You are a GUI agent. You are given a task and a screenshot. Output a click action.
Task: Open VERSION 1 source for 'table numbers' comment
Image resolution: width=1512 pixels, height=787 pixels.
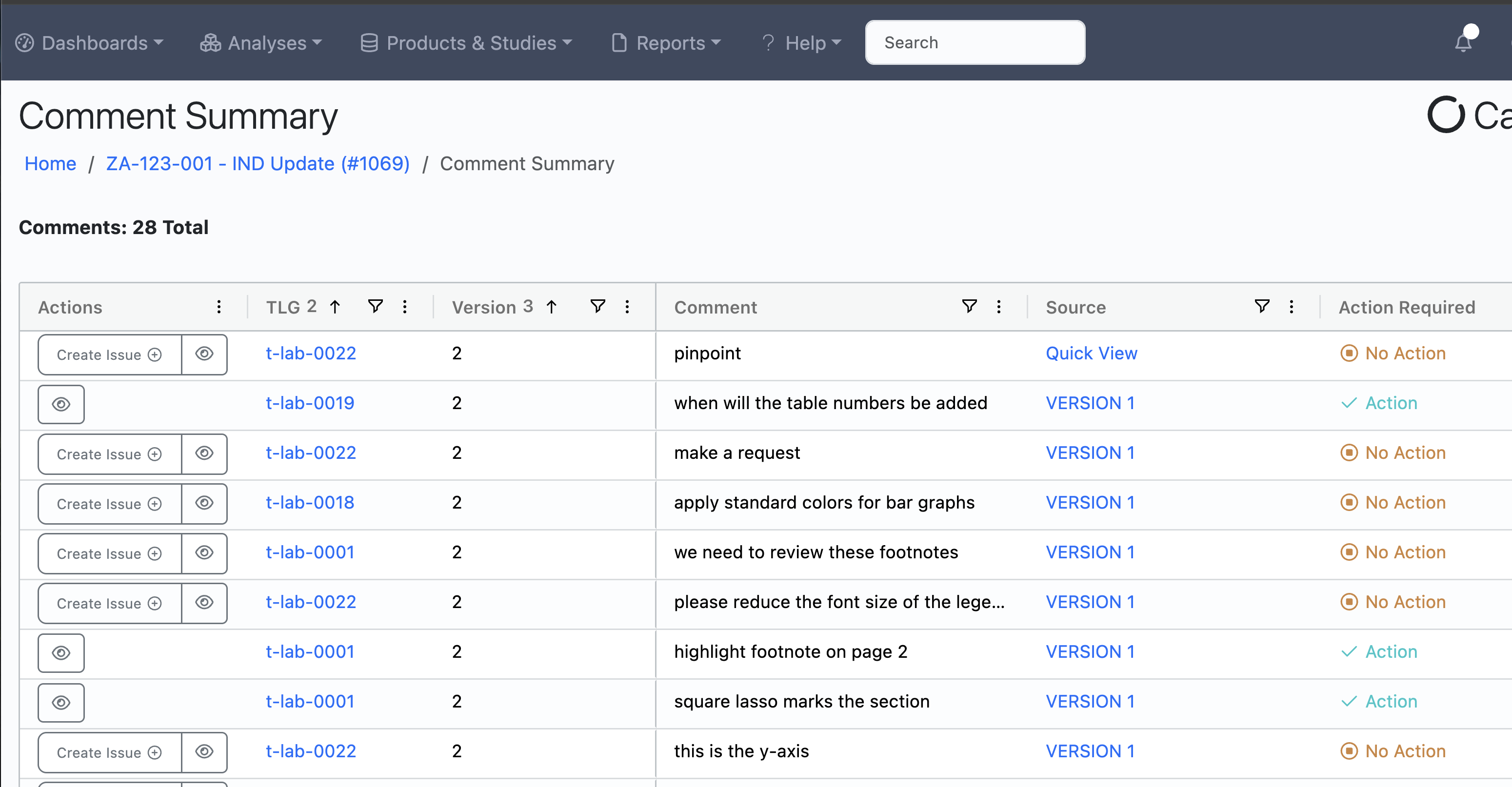click(x=1090, y=403)
